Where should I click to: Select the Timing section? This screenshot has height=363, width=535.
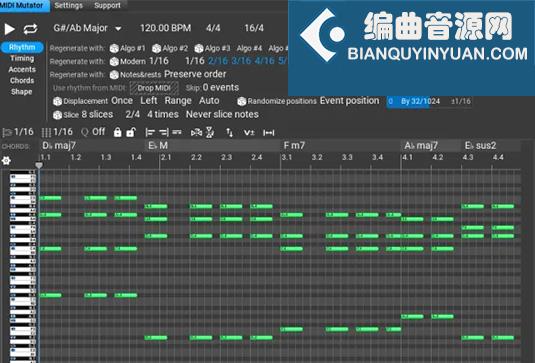click(x=22, y=58)
